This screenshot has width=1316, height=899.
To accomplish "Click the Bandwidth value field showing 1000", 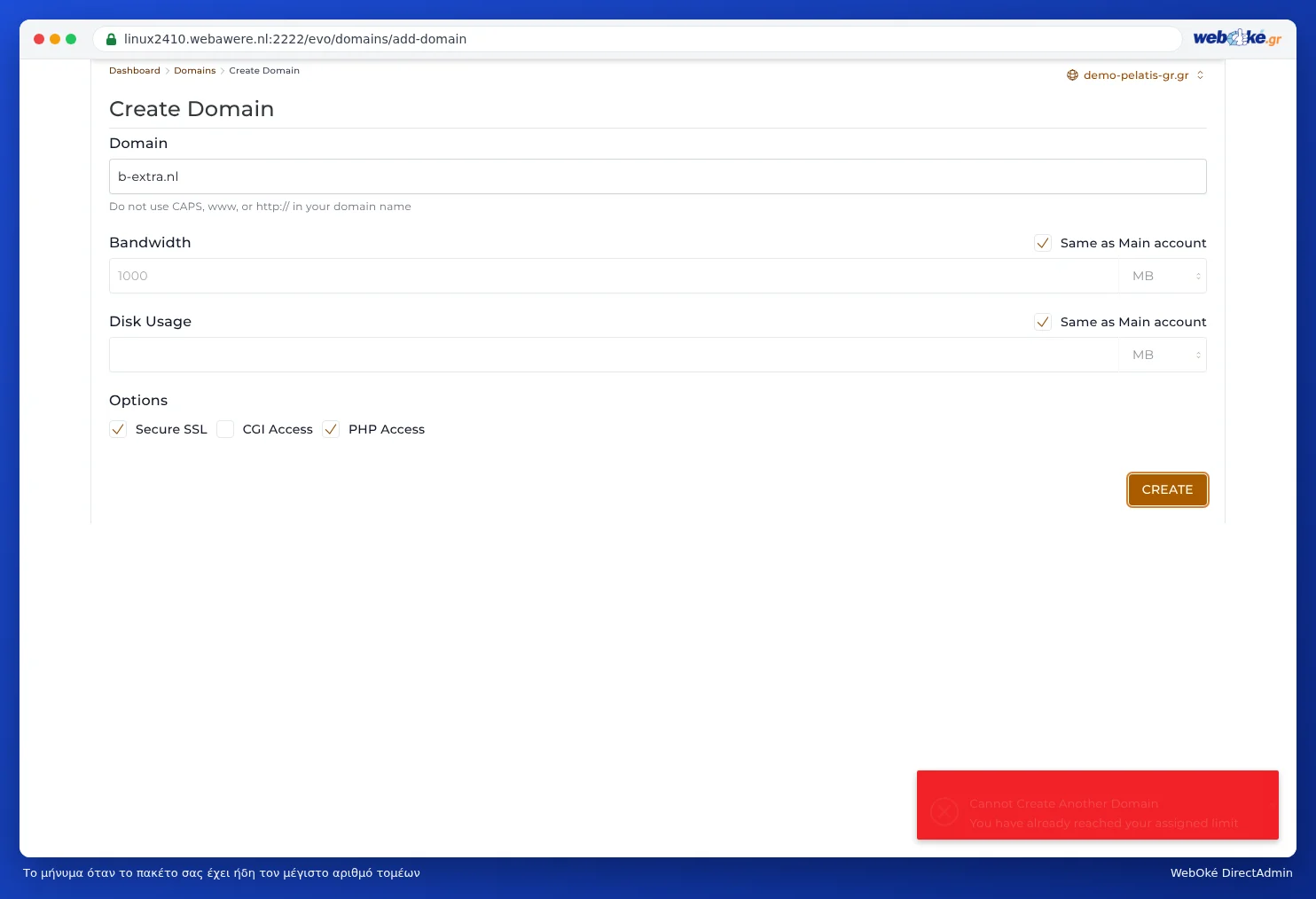I will (x=614, y=276).
